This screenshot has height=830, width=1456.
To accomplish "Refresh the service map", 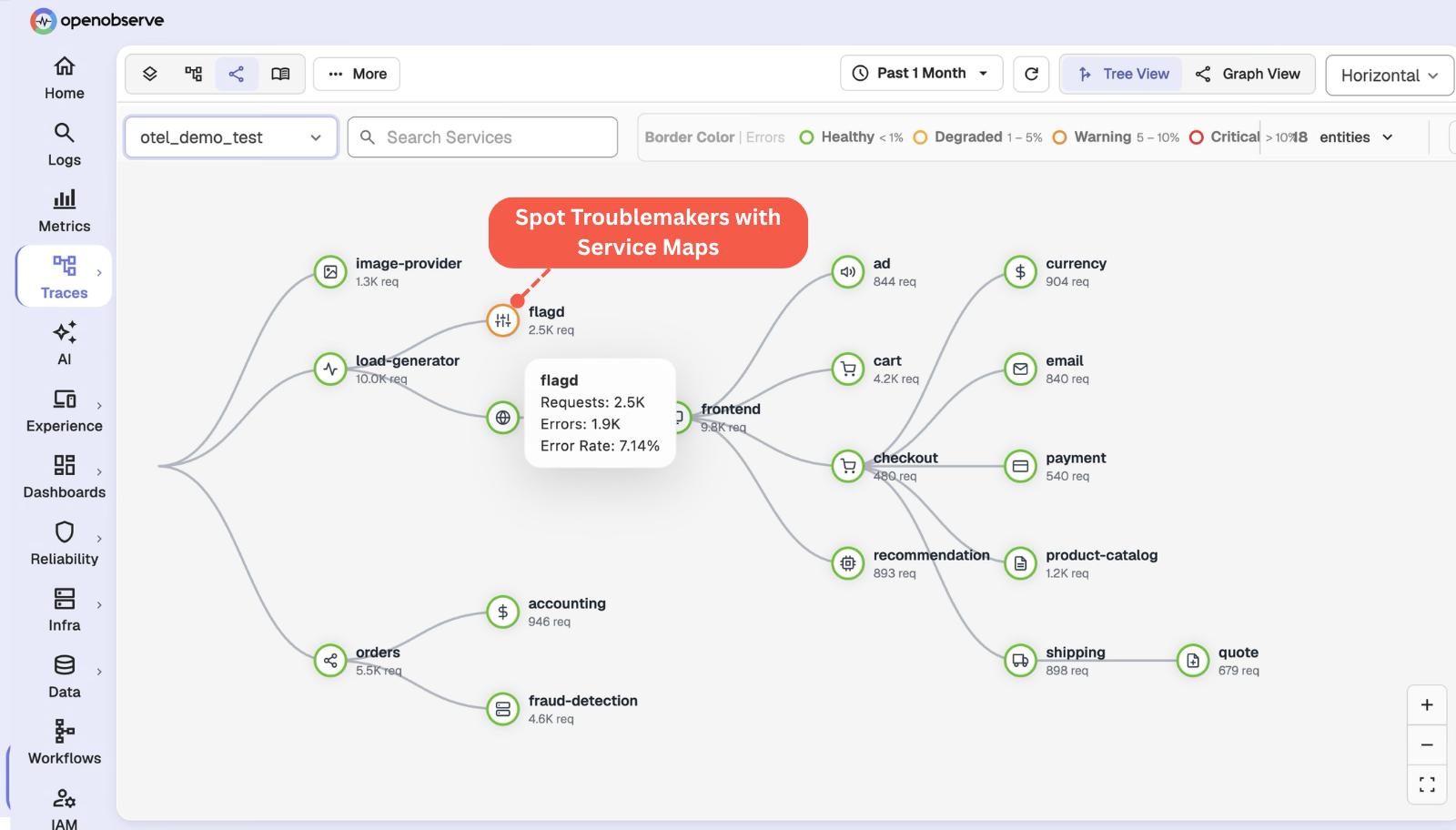I will click(1031, 74).
